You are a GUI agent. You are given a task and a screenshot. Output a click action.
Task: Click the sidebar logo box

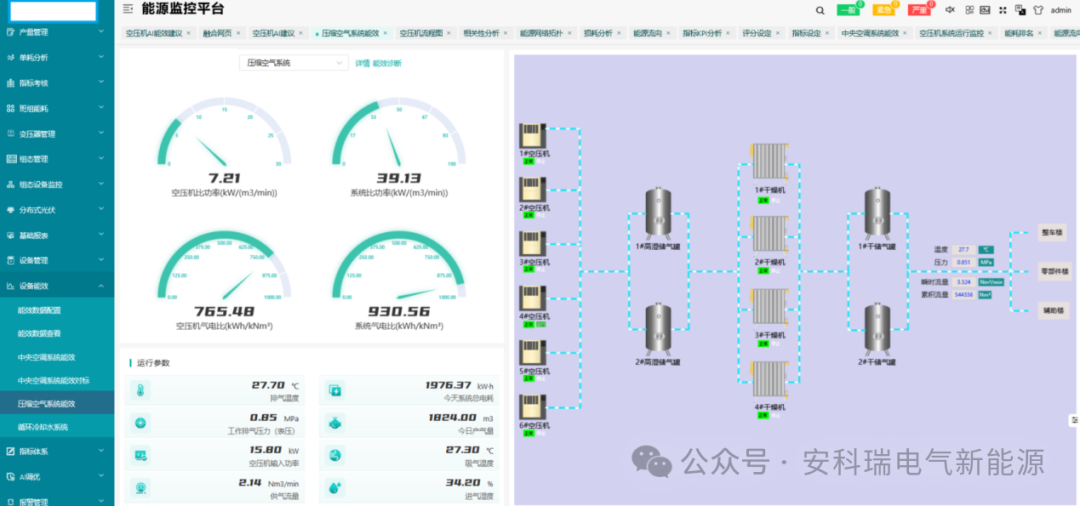pos(53,10)
